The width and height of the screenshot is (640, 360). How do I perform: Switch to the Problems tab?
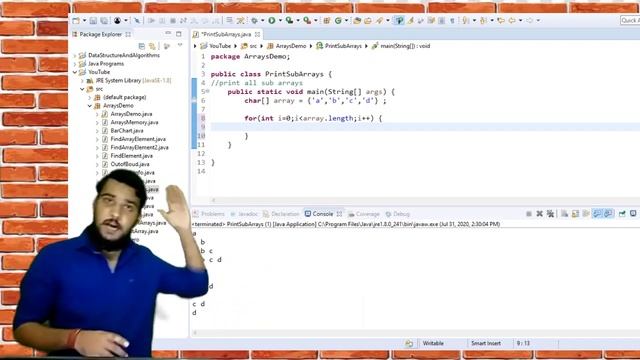[209, 214]
